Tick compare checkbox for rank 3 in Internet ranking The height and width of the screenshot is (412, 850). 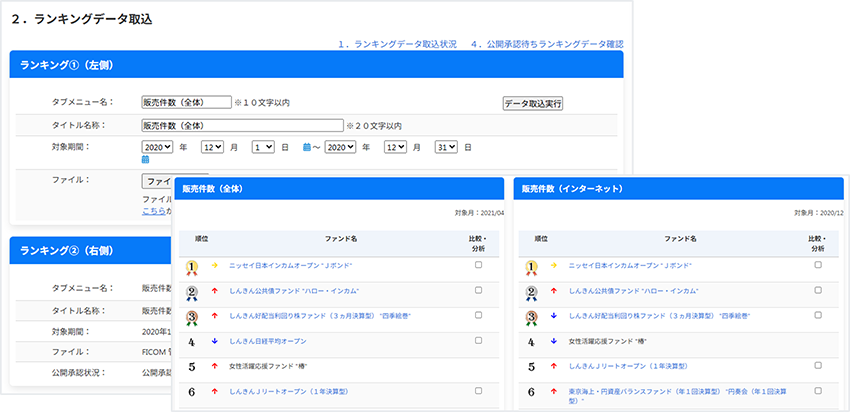click(817, 316)
